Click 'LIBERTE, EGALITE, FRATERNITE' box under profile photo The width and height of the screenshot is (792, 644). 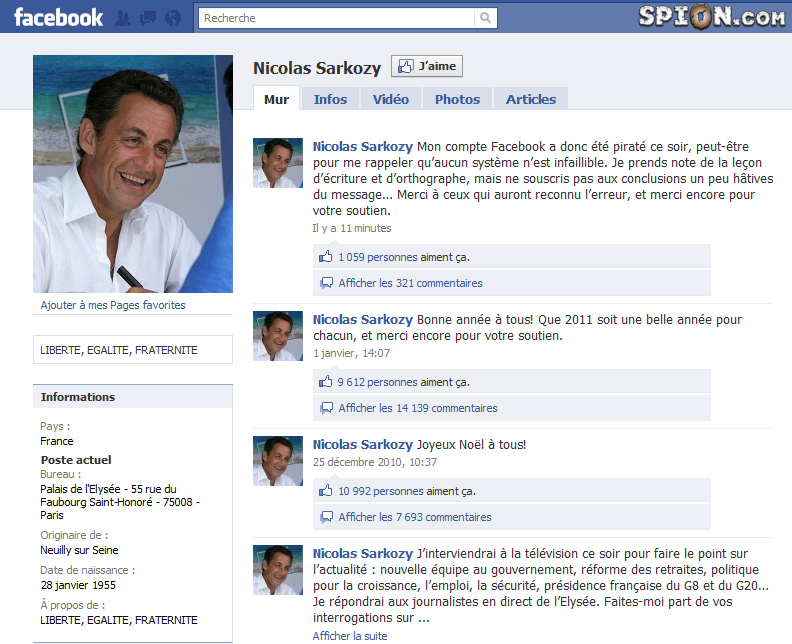pyautogui.click(x=133, y=350)
